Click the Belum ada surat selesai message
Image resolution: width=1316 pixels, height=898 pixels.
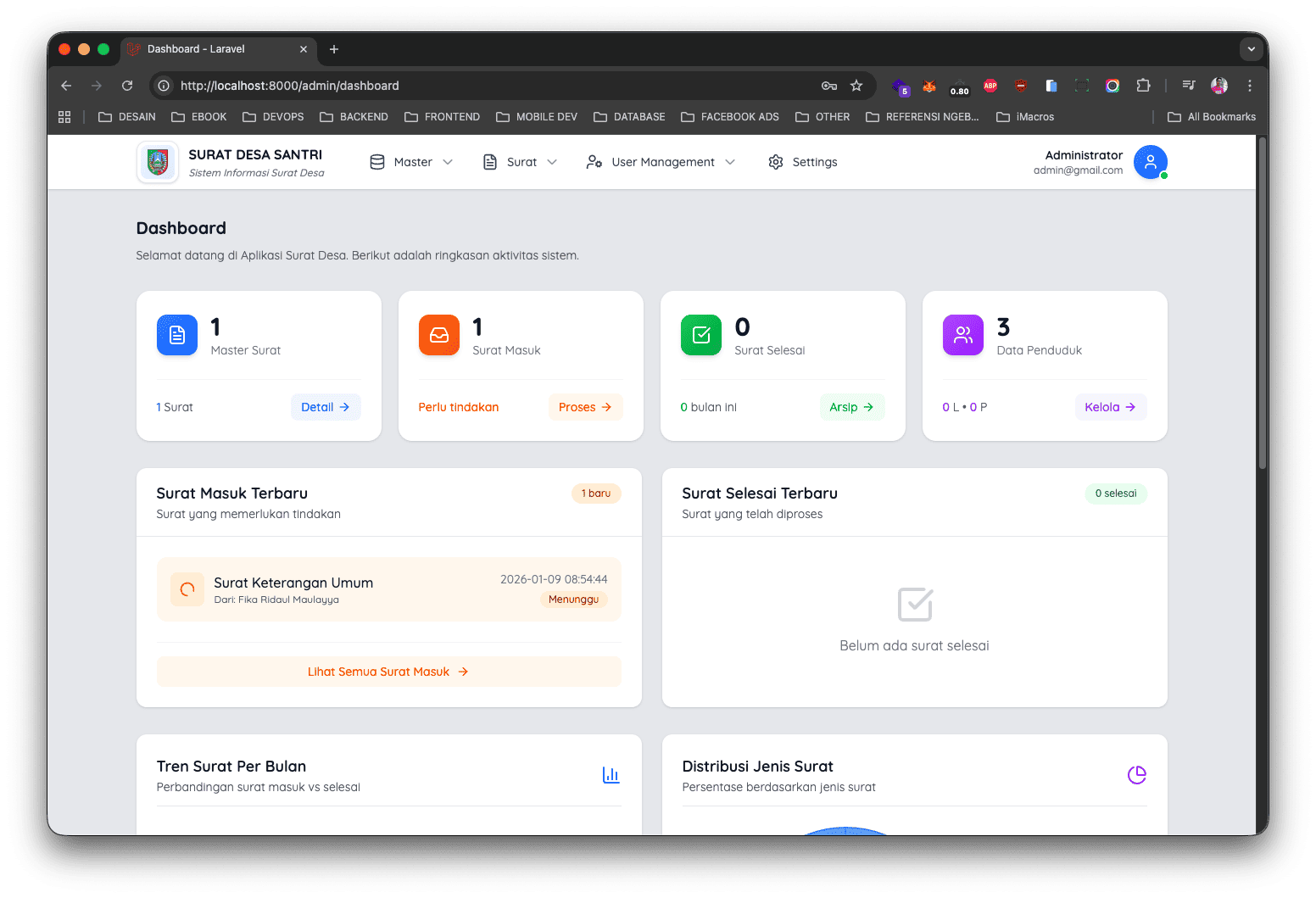coord(914,646)
